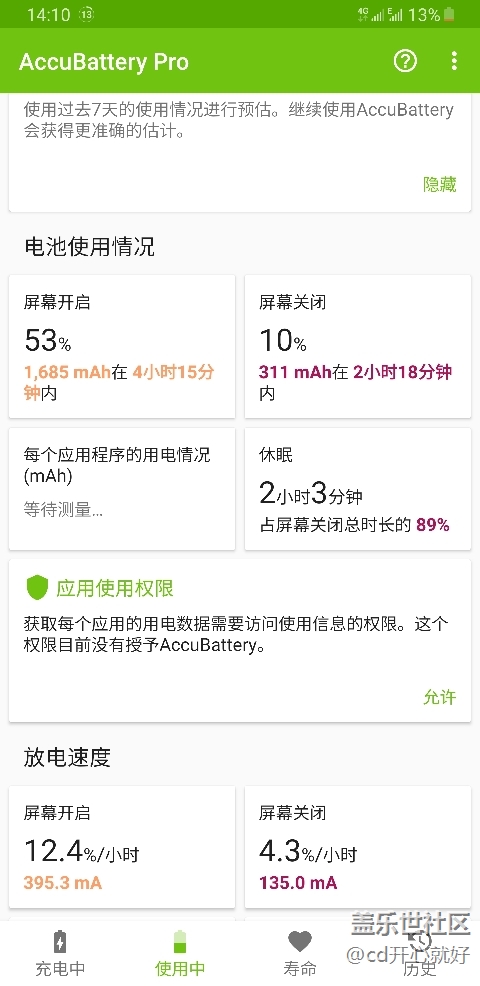480x986 pixels.
Task: Open the help question mark icon
Action: click(405, 61)
